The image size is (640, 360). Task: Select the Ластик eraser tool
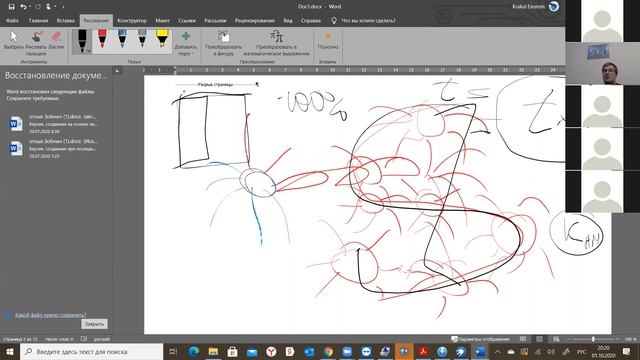pyautogui.click(x=56, y=41)
